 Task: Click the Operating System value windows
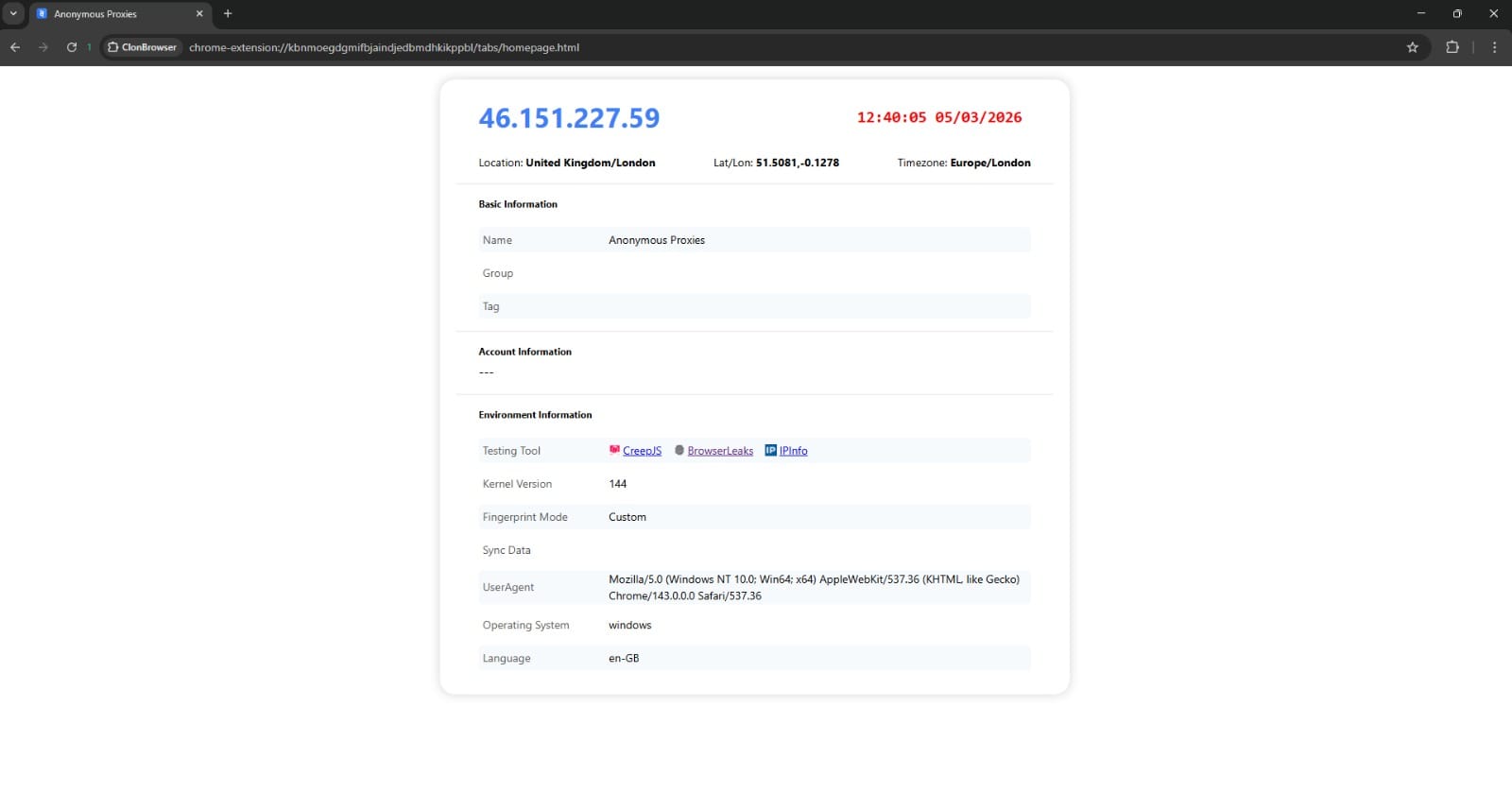pos(630,625)
